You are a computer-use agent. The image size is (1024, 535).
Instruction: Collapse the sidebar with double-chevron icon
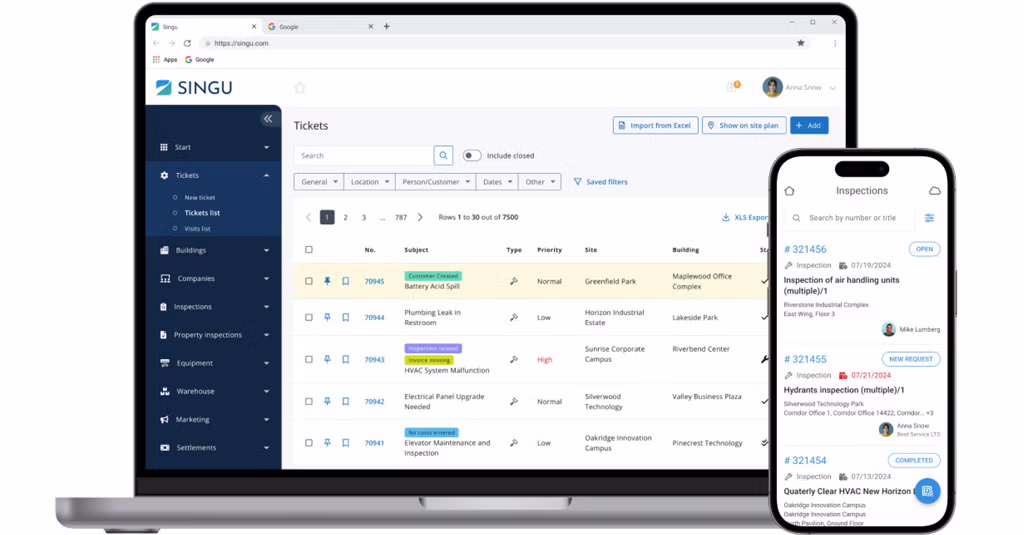[268, 119]
